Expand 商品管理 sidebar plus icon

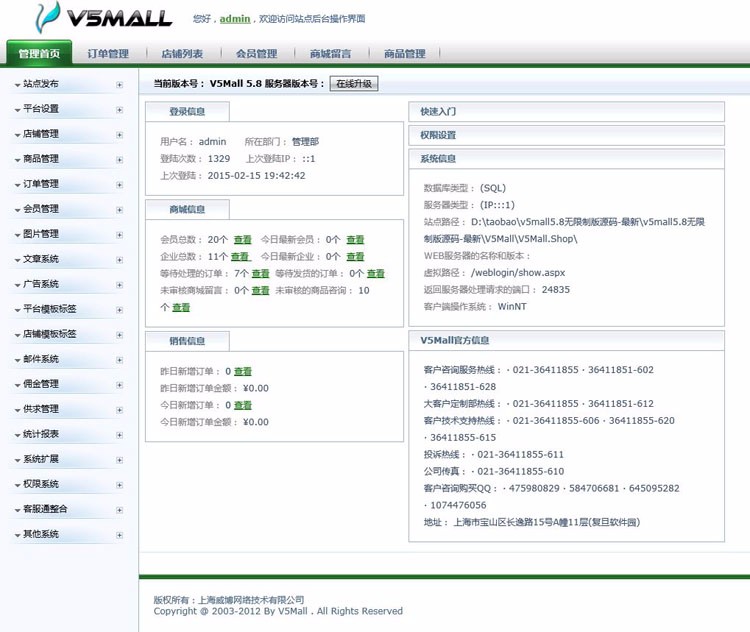pyautogui.click(x=120, y=160)
